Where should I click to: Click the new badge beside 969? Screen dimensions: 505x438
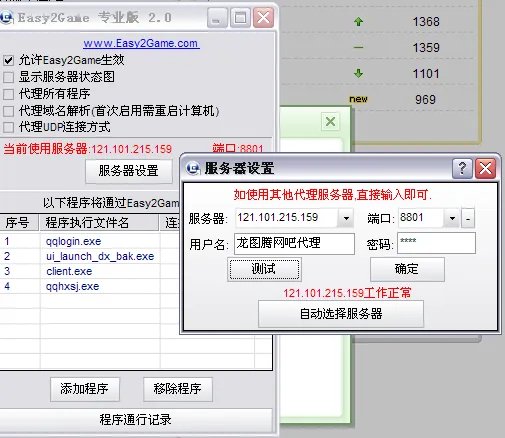pos(358,99)
